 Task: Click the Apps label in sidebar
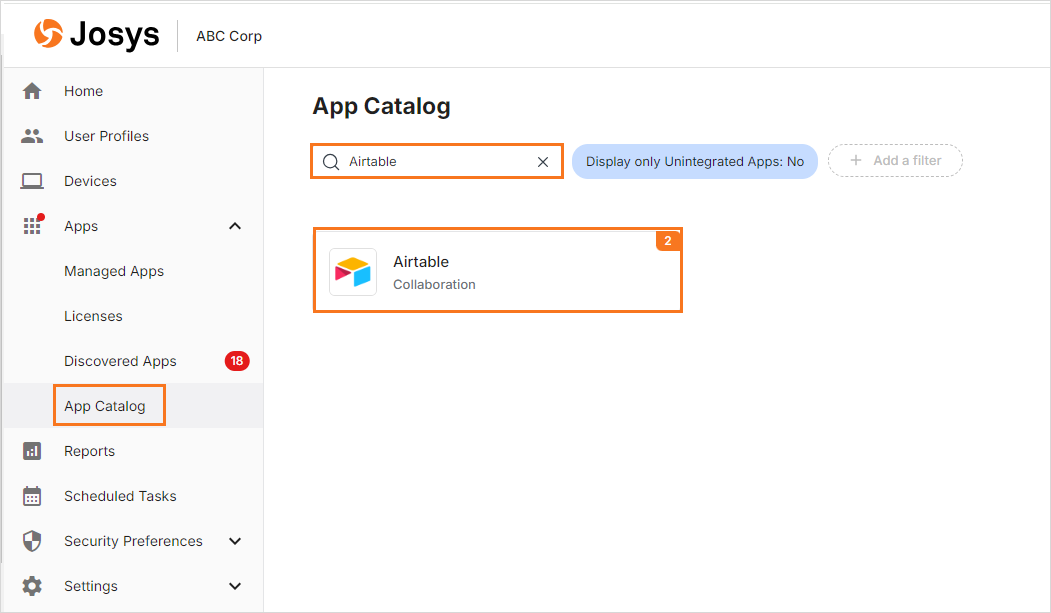point(80,226)
